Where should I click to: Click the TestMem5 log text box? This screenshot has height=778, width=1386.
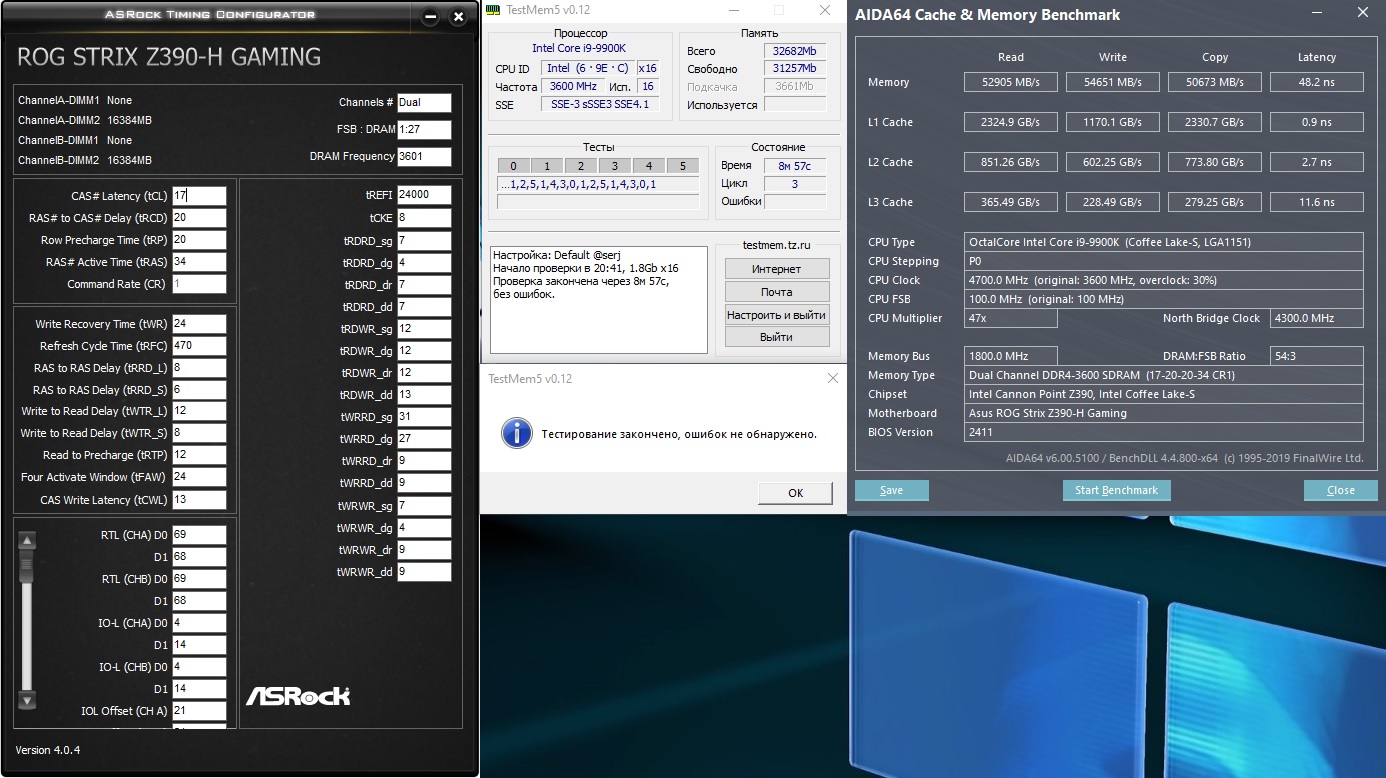point(598,301)
